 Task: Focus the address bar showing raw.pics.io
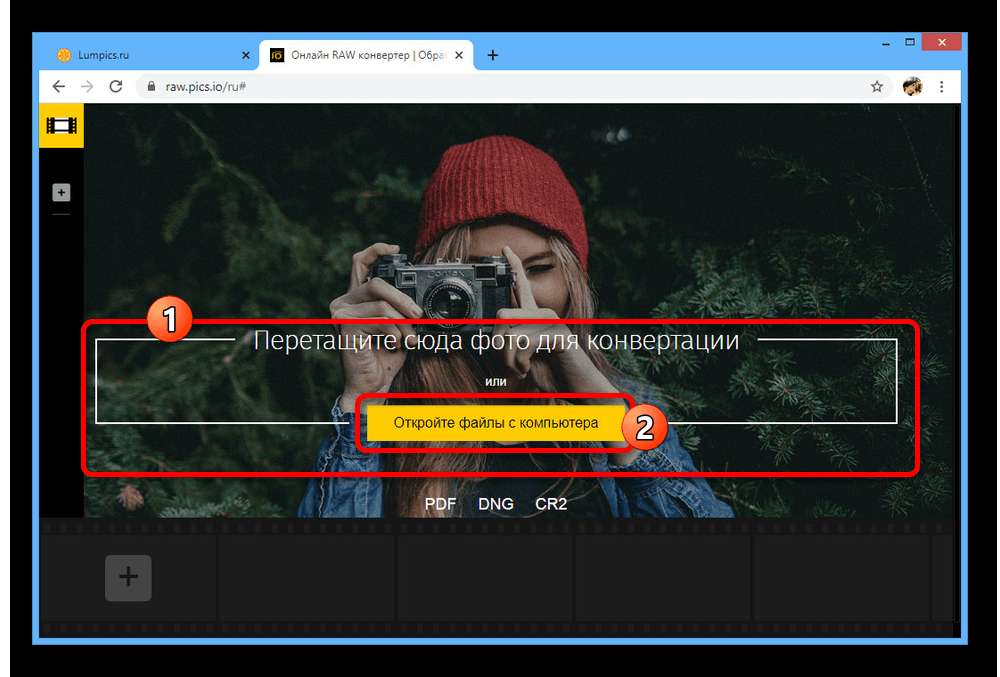click(x=500, y=87)
